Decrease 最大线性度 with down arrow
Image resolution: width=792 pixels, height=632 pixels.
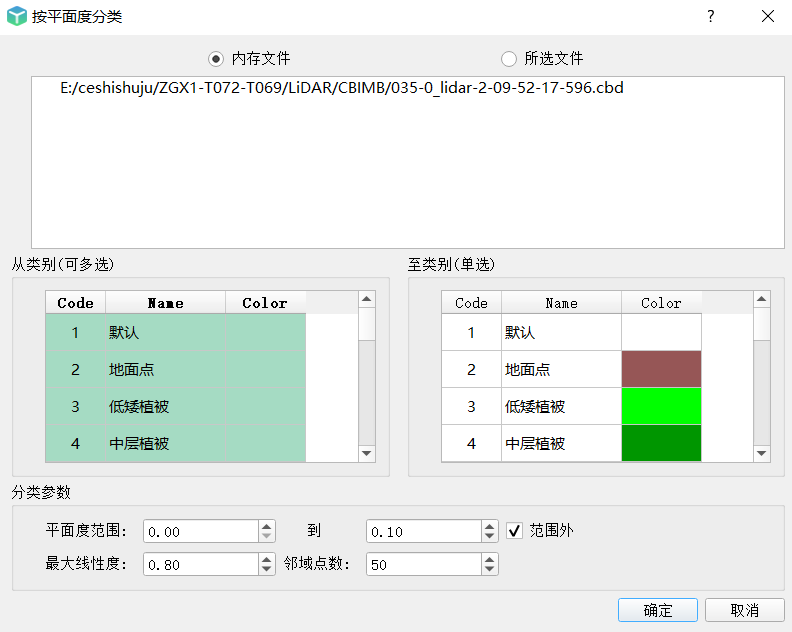(267, 569)
